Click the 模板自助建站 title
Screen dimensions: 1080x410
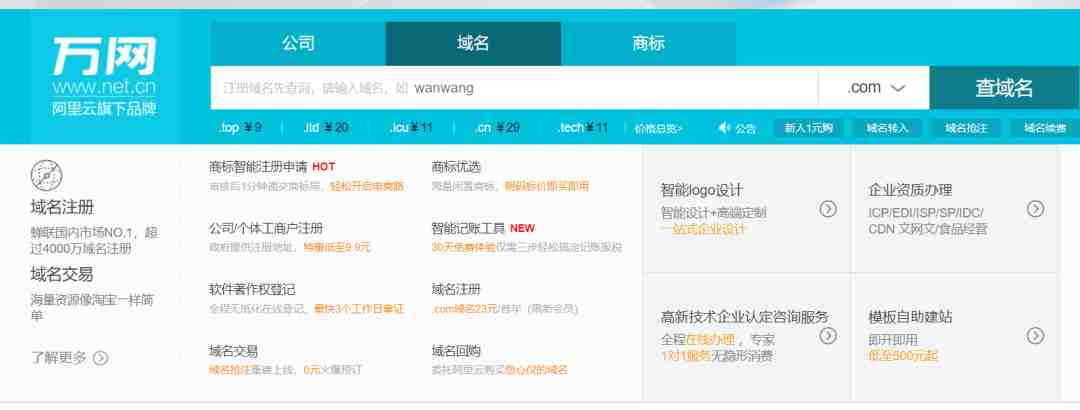911,317
